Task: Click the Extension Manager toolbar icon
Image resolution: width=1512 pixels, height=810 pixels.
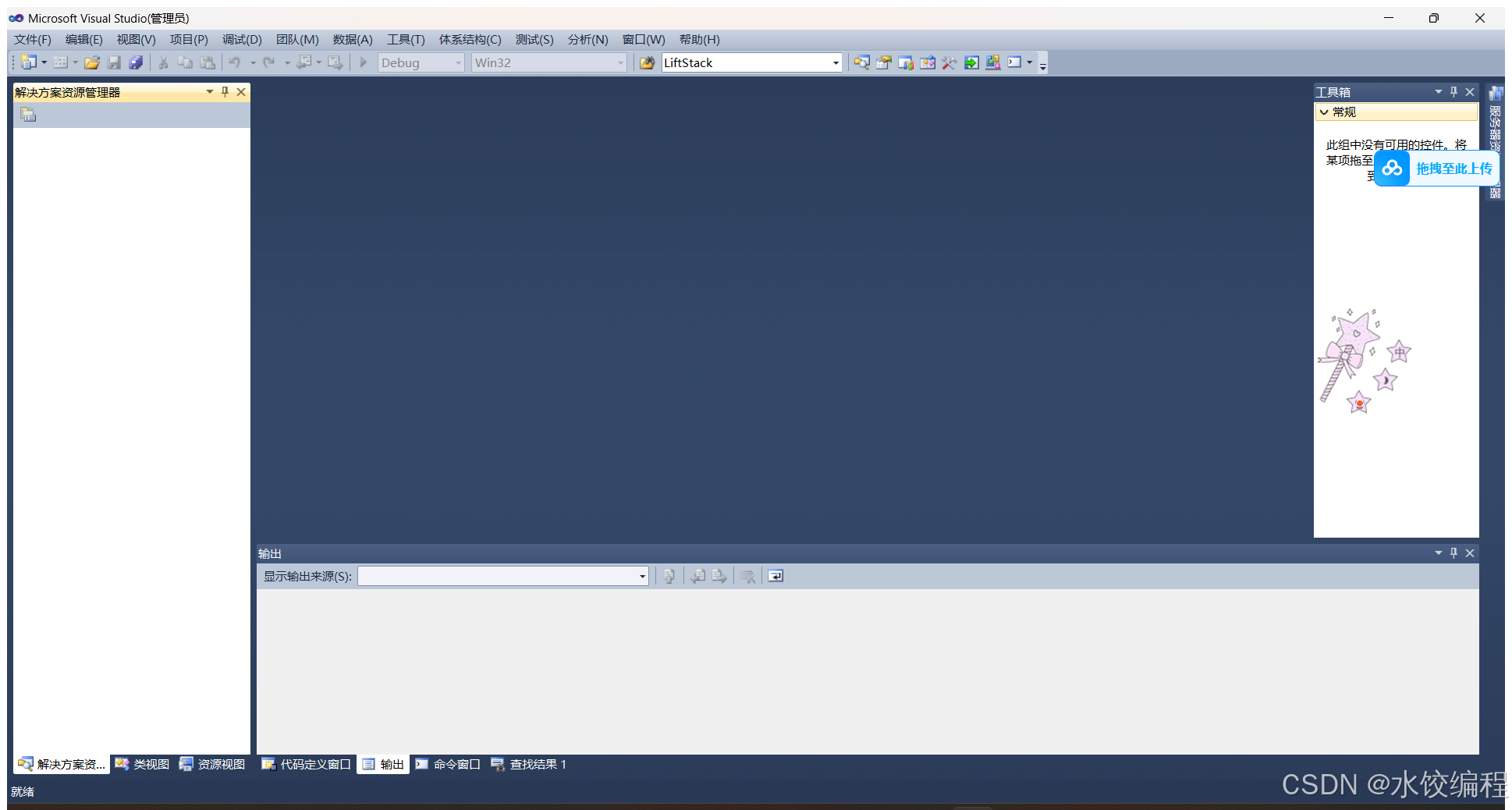Action: 993,62
